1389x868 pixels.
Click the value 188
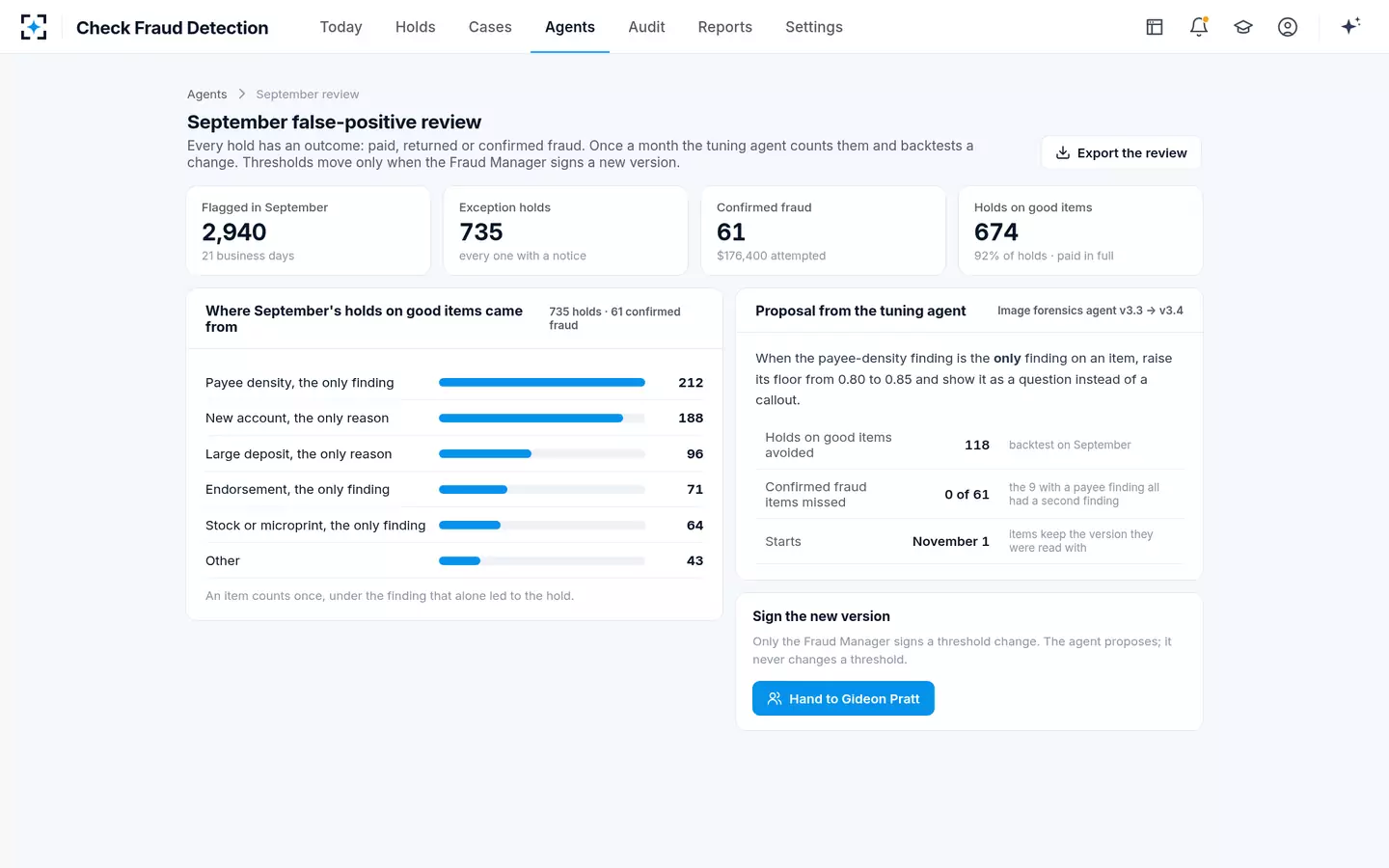pyautogui.click(x=691, y=418)
